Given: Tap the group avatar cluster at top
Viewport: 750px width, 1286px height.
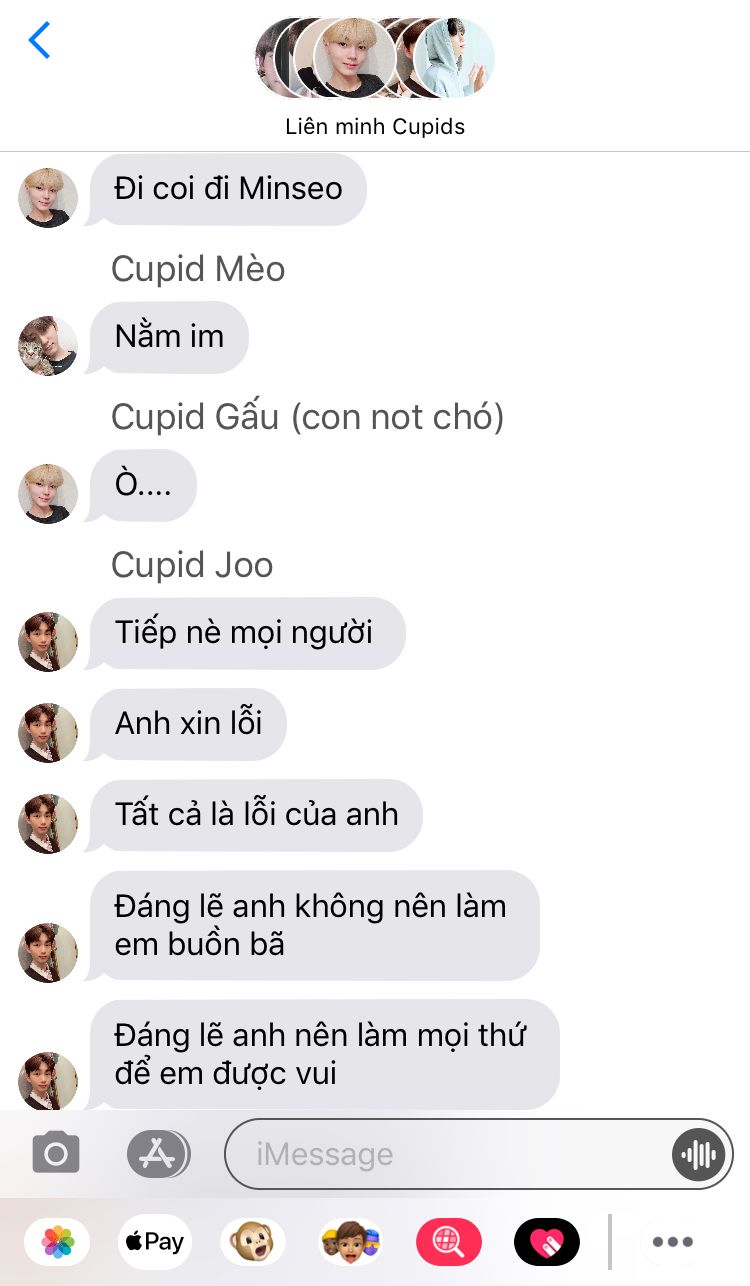Looking at the screenshot, I should click(x=375, y=57).
